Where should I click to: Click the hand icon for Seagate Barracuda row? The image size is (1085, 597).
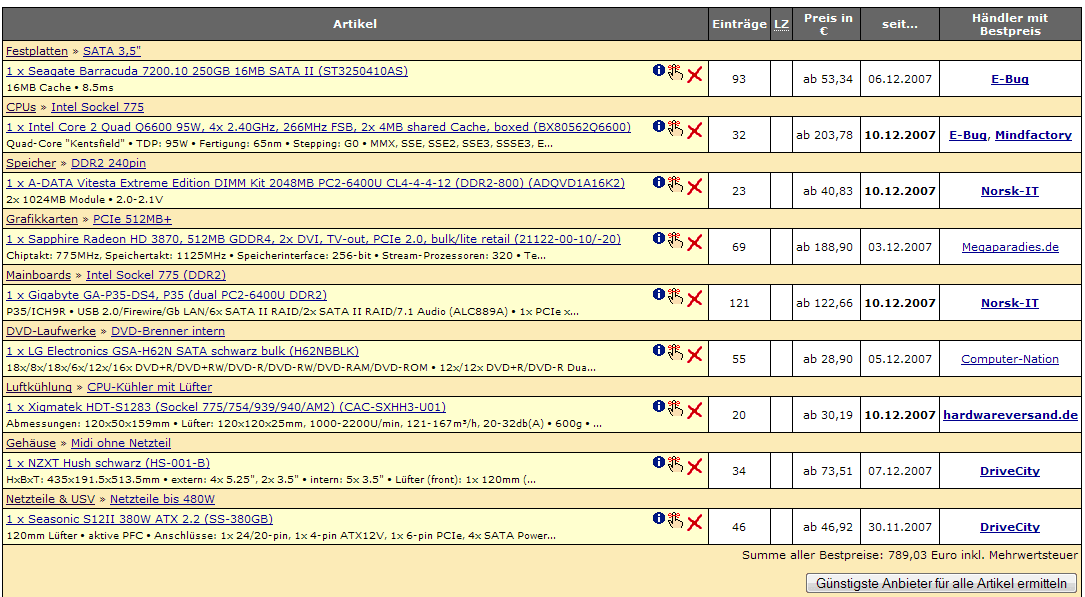point(675,72)
